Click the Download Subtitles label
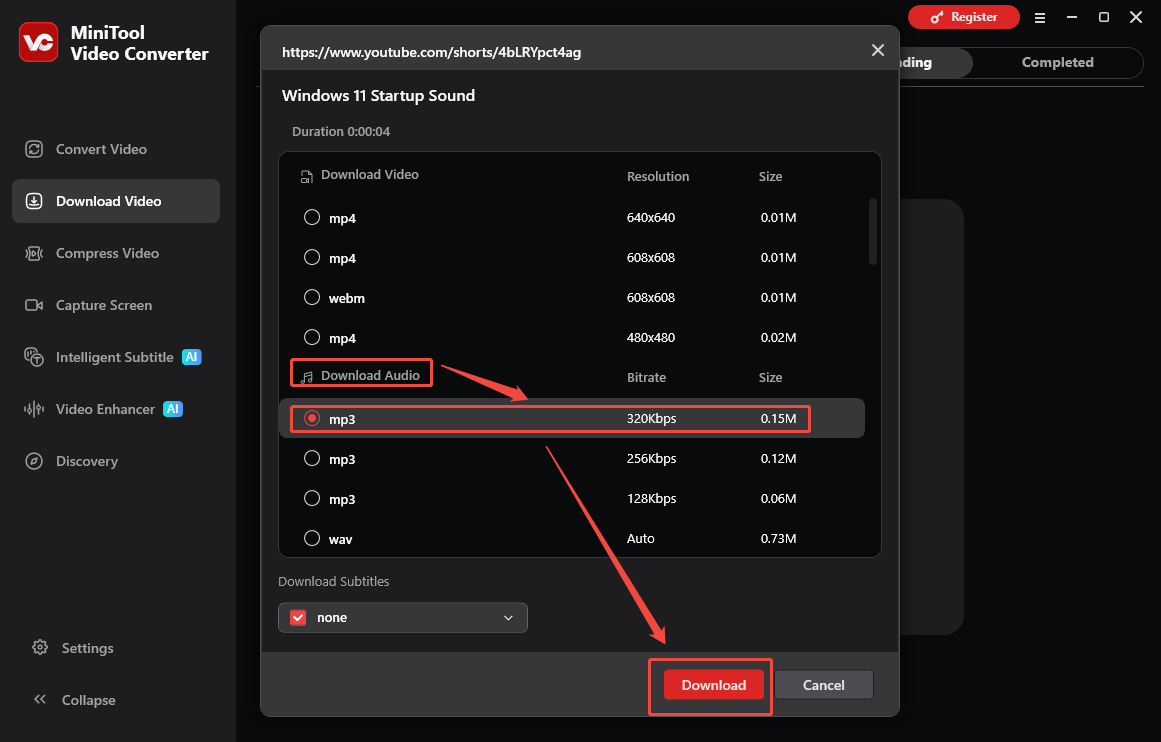 pos(333,581)
